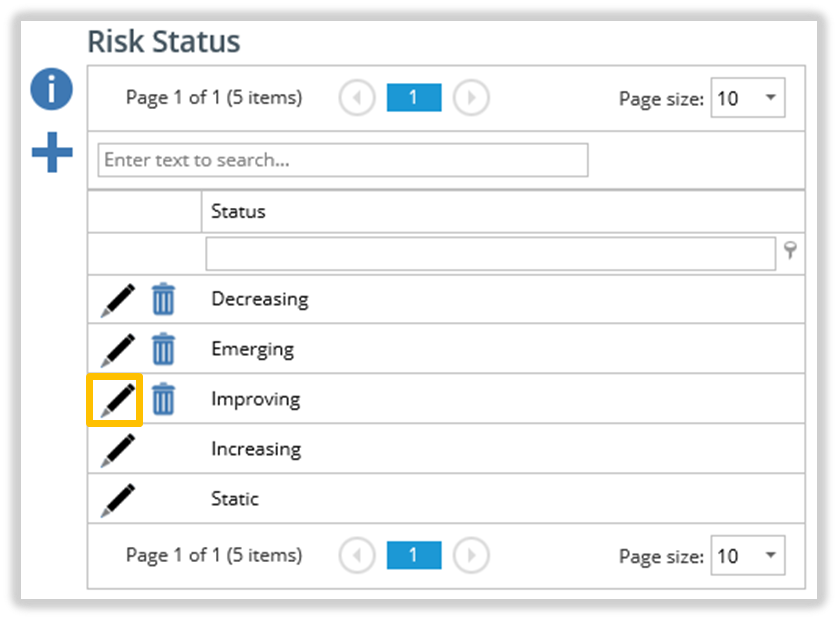Delete the Decreasing status row
838x620 pixels.
(163, 299)
